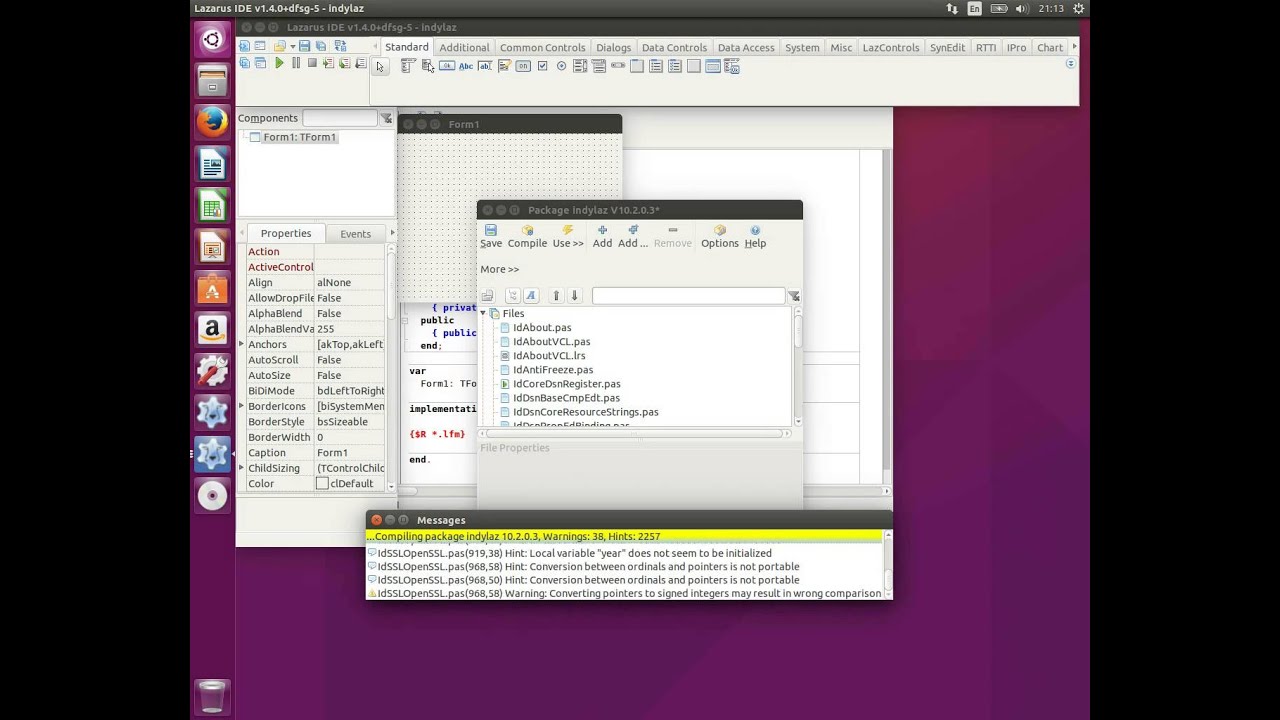Viewport: 1280px width, 720px height.
Task: Select the TLabel Abc component icon
Action: tap(466, 66)
